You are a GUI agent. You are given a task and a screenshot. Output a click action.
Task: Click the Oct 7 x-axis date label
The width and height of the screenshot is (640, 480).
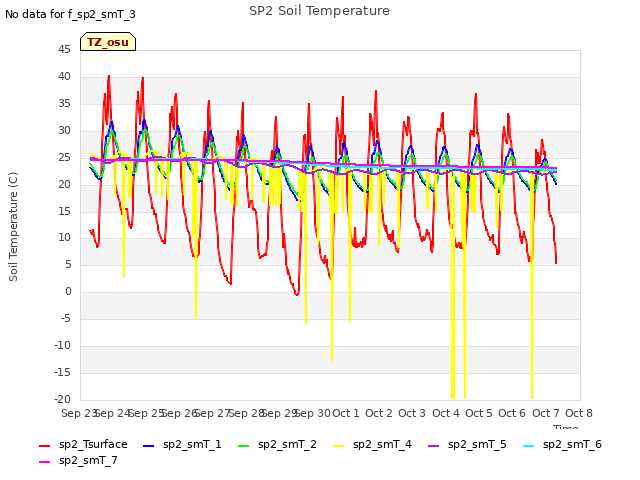point(546,413)
